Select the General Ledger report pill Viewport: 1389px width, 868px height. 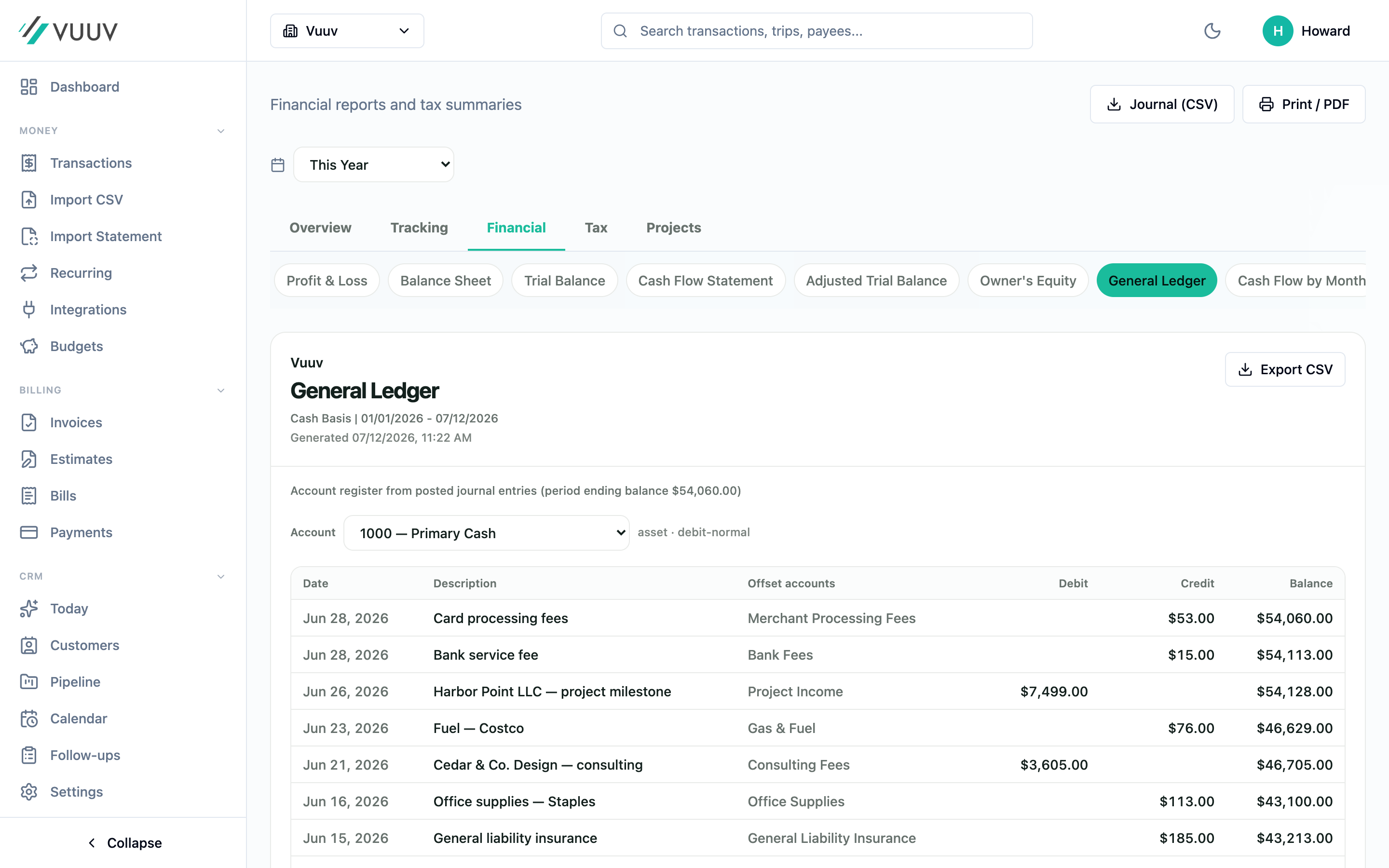click(x=1157, y=280)
